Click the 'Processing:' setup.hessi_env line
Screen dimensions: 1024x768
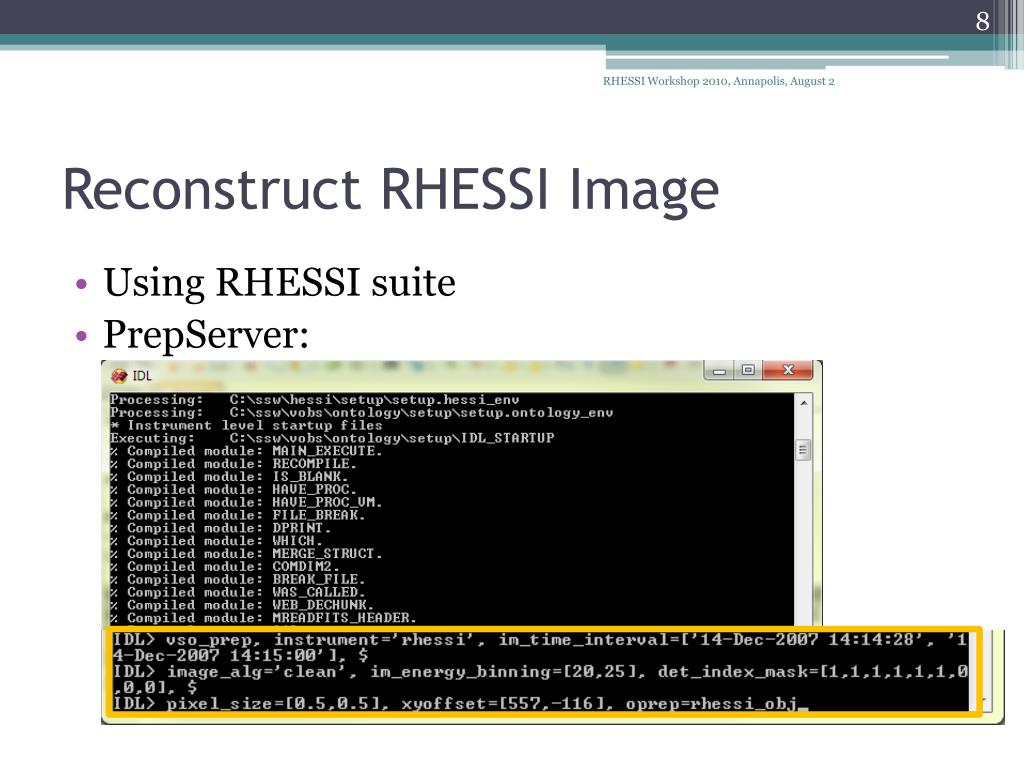(x=314, y=400)
